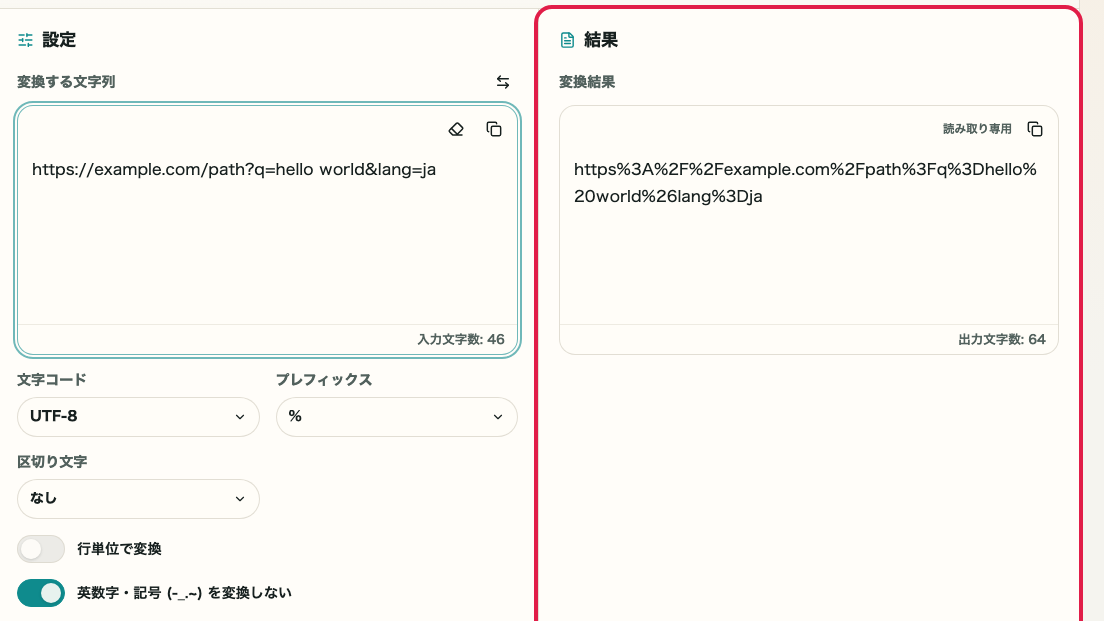Screen dimensions: 1104x621
Task: Click the 英数字・記号 (-_.~) を変換しない label
Action: [x=184, y=594]
